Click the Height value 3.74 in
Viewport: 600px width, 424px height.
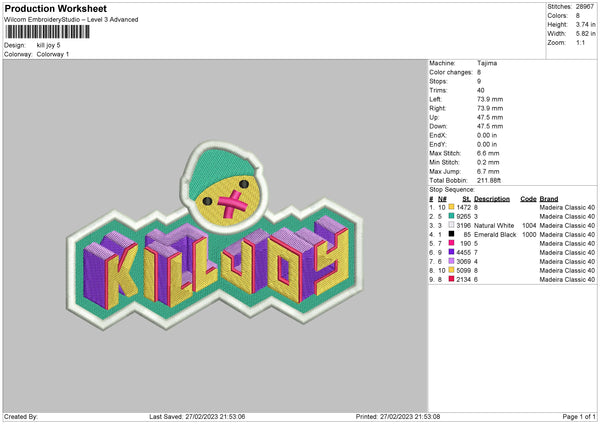pos(585,24)
